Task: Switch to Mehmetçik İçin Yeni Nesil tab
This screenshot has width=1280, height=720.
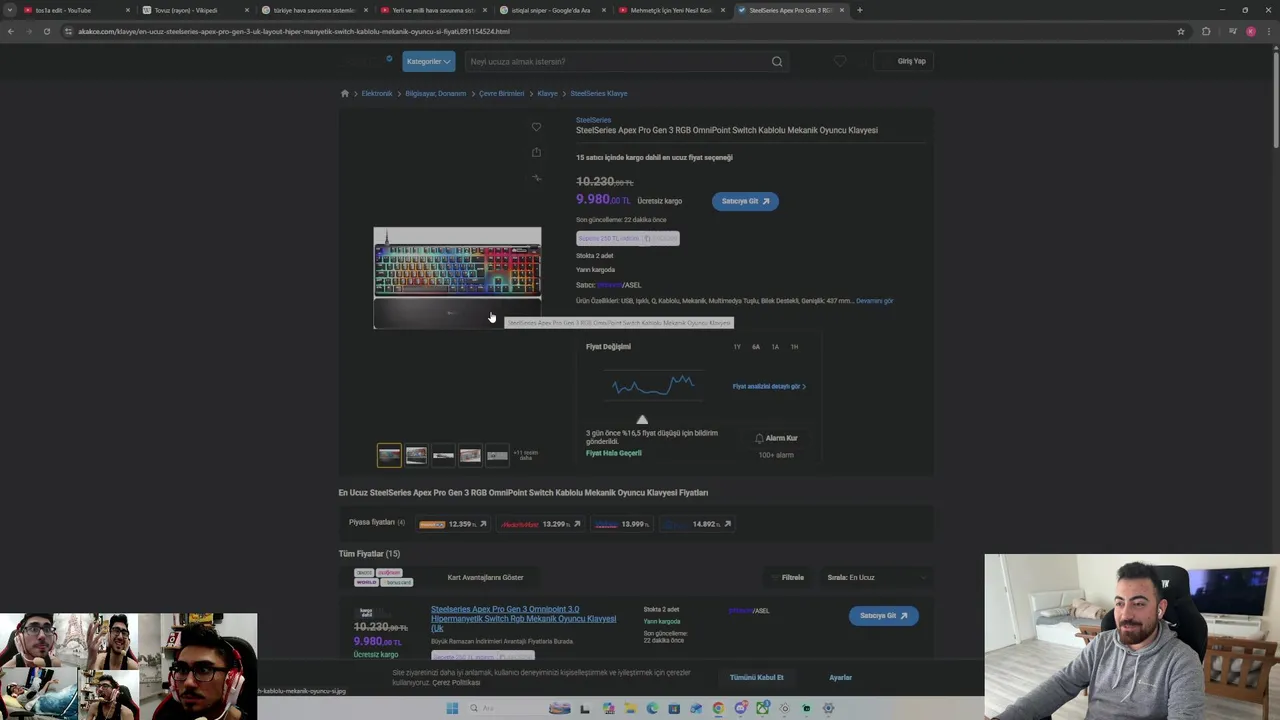Action: tap(671, 10)
